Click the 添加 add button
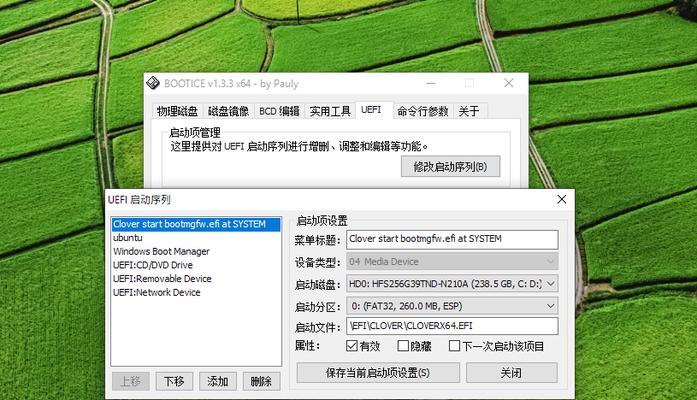Screen dimensions: 697x400 coord(218,381)
